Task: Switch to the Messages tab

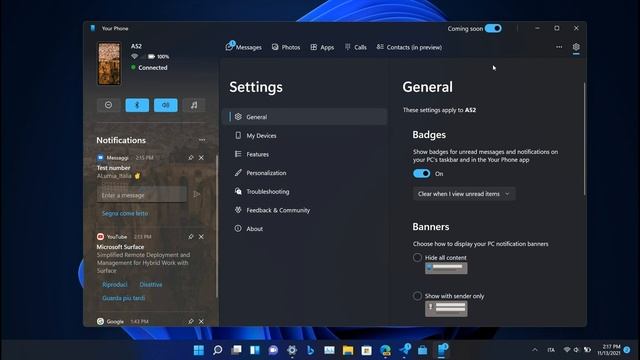Action: [x=243, y=47]
